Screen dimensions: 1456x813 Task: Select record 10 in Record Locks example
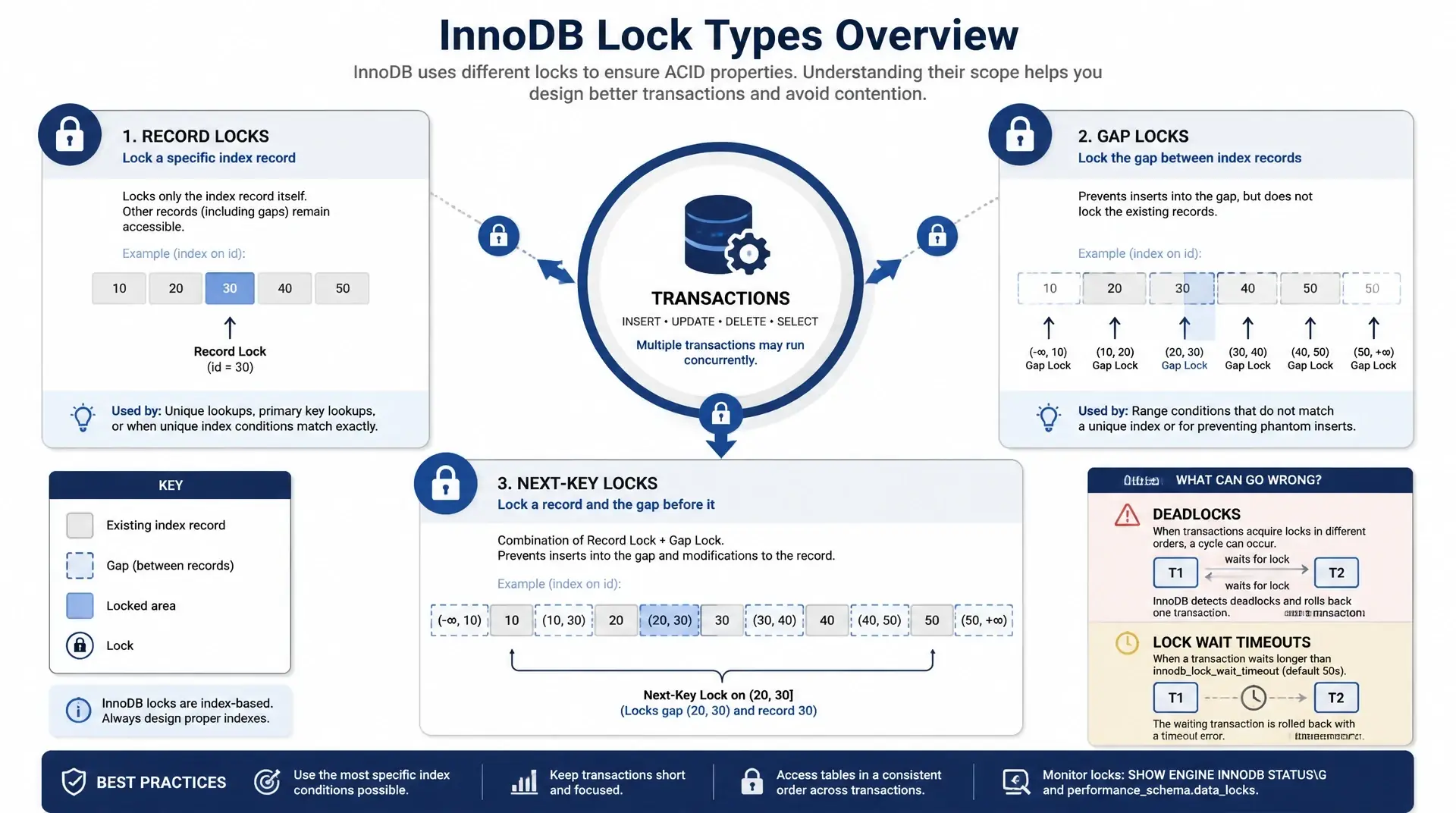pos(119,288)
